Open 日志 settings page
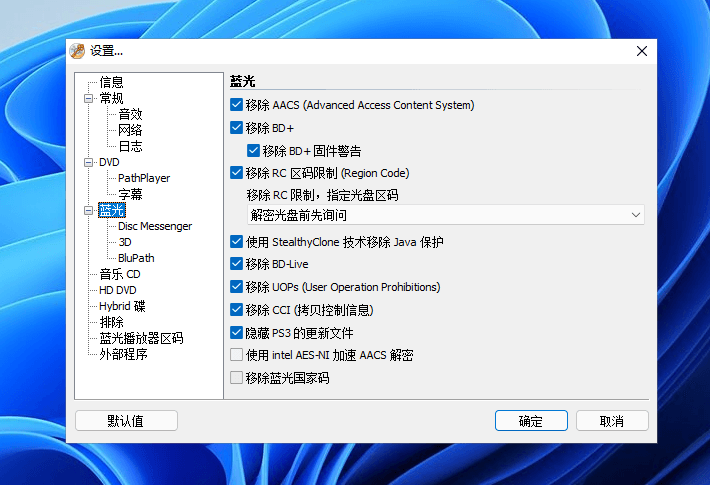This screenshot has height=485, width=710. click(130, 146)
